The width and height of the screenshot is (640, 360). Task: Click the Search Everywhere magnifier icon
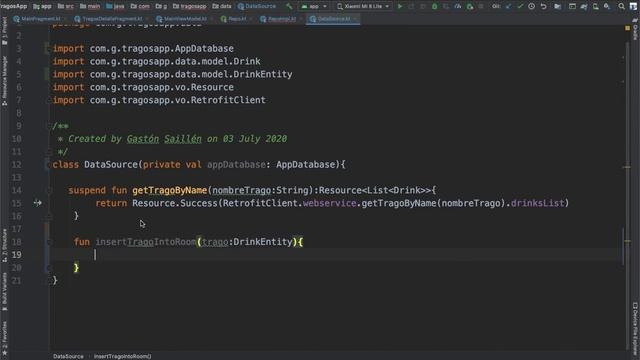click(x=621, y=6)
